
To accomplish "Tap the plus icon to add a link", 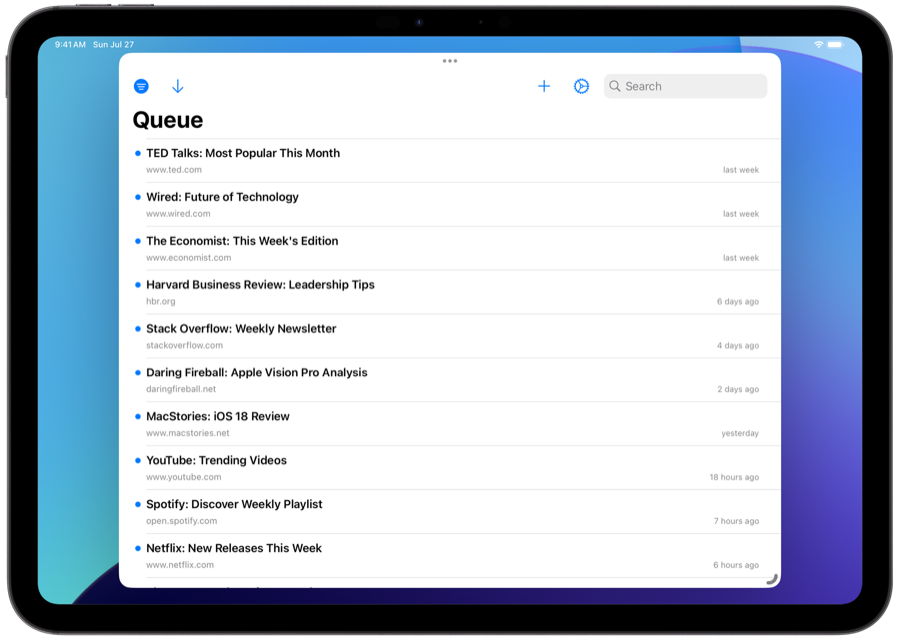I will 544,86.
